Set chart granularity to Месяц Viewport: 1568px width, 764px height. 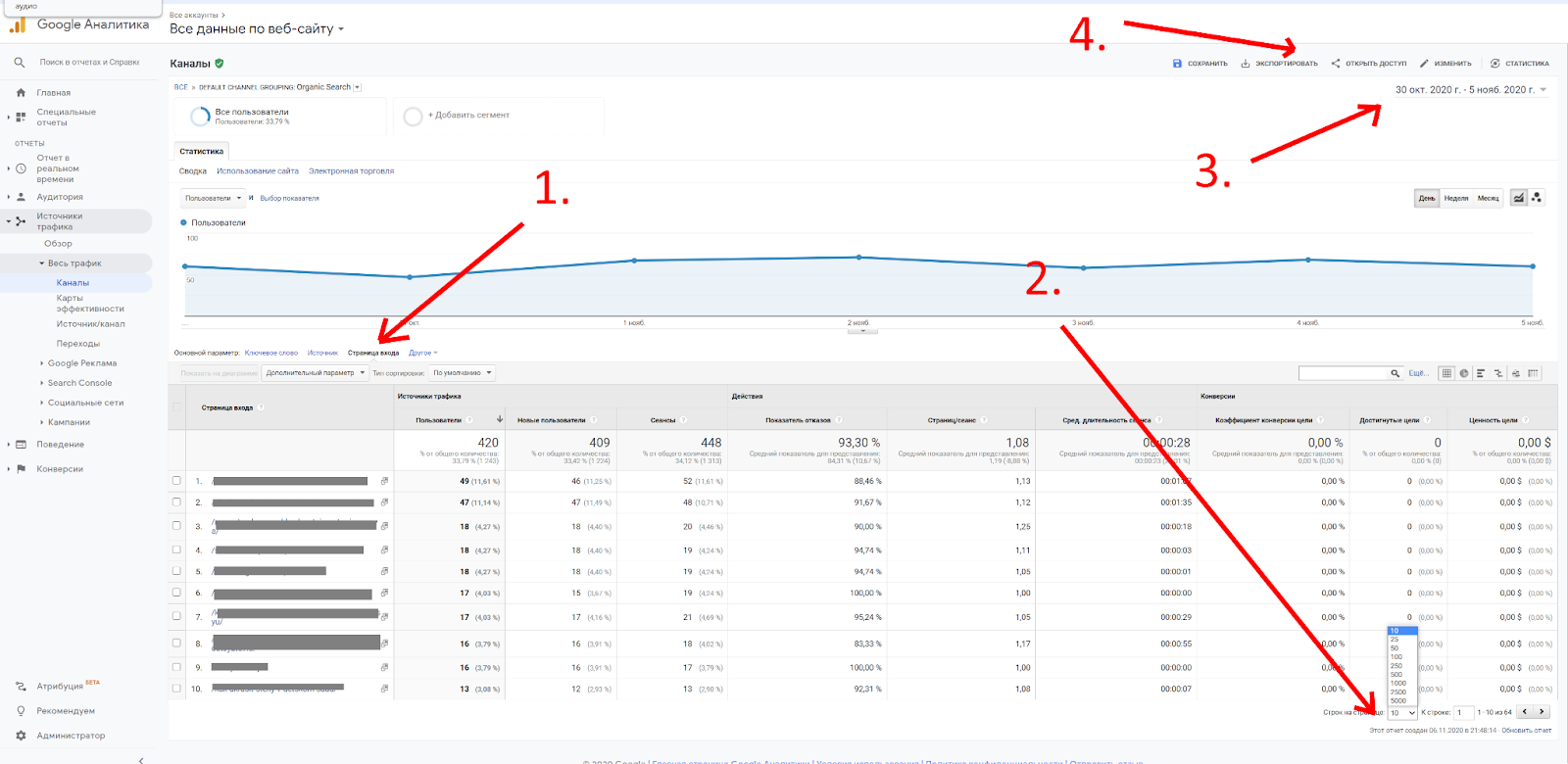coord(1489,198)
